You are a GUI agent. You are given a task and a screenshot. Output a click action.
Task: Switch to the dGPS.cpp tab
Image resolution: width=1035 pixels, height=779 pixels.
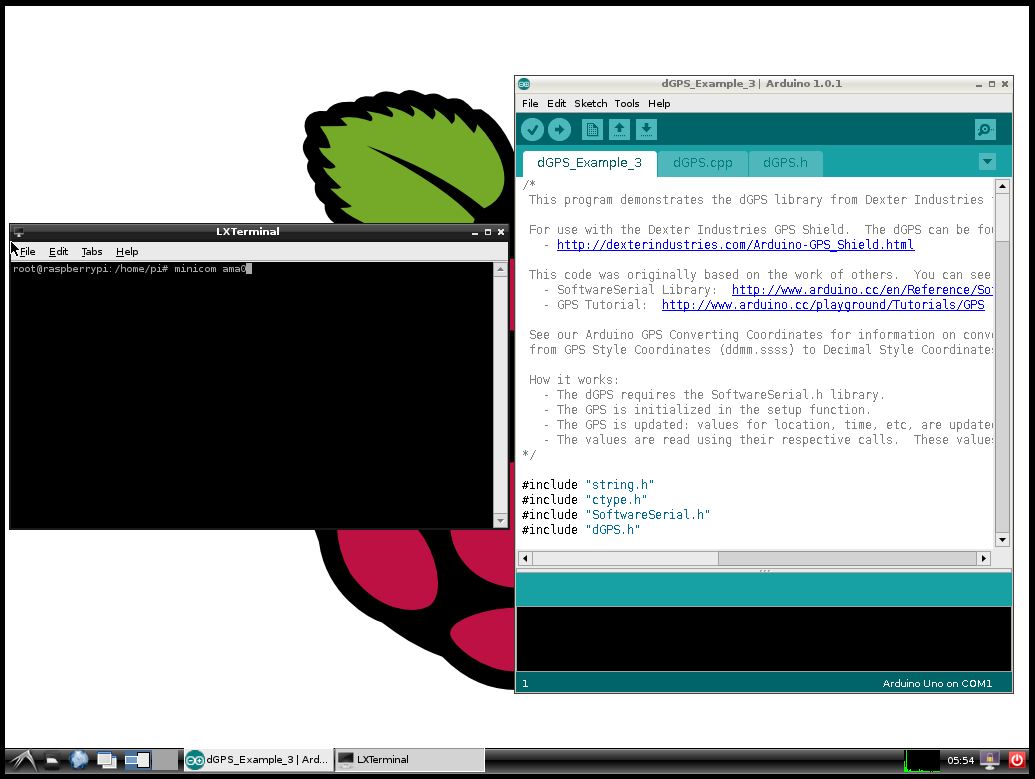[x=702, y=163]
